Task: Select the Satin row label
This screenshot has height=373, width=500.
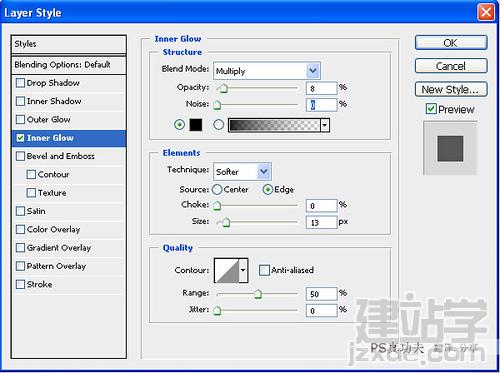Action: 36,211
